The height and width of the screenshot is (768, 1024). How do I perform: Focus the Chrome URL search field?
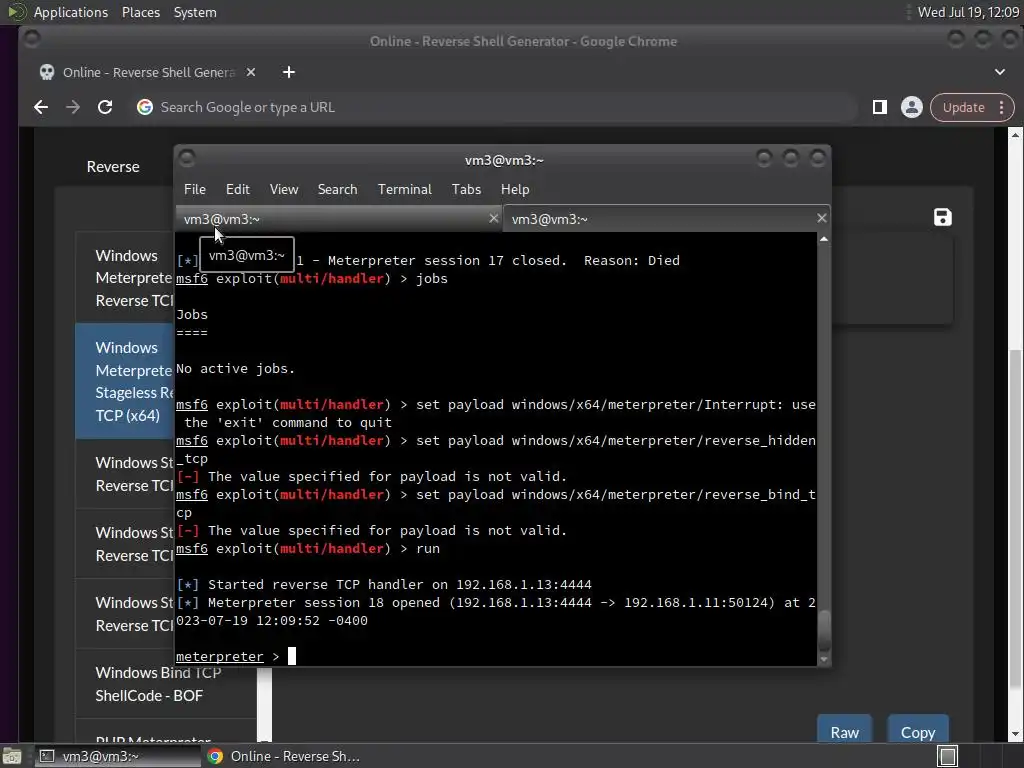click(x=496, y=107)
